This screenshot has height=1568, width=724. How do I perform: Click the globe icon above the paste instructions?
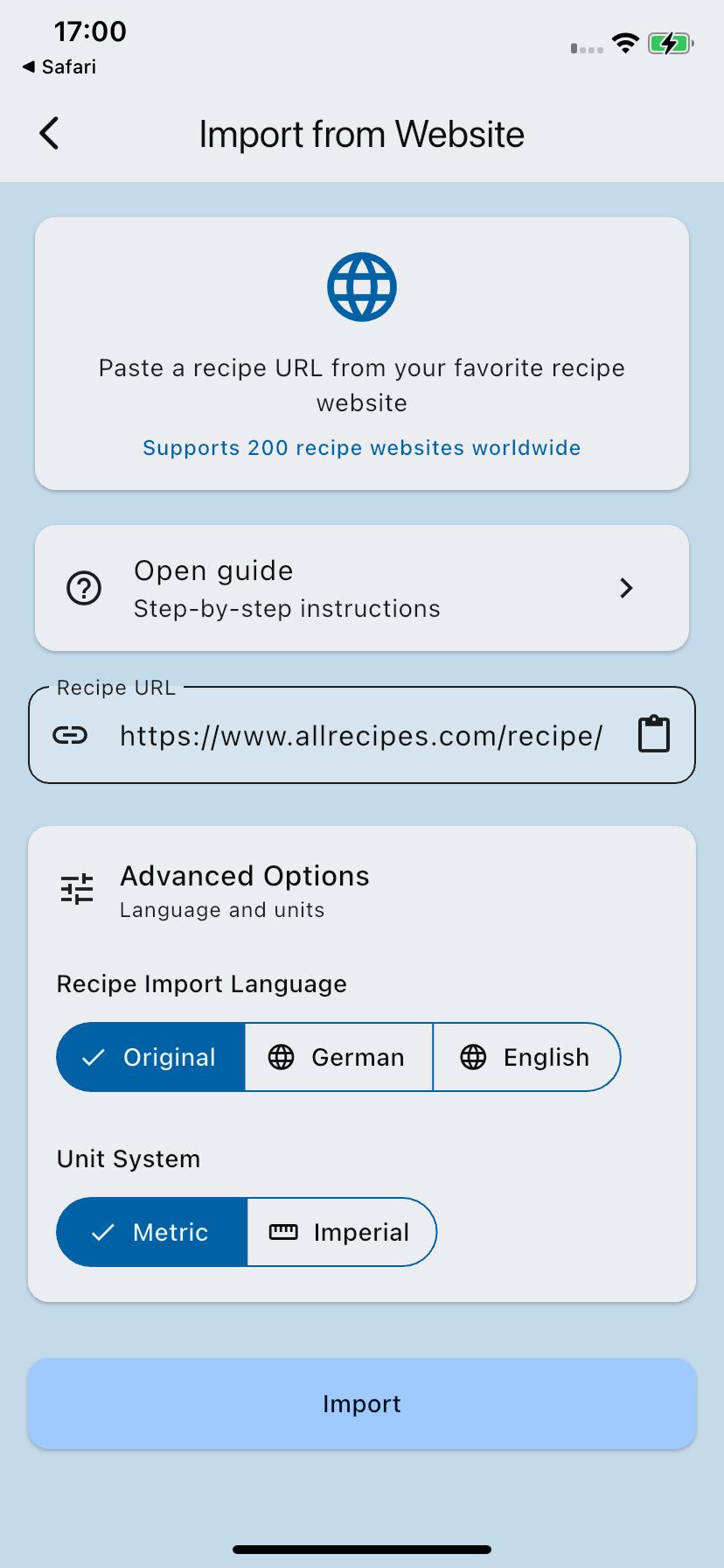click(x=361, y=286)
